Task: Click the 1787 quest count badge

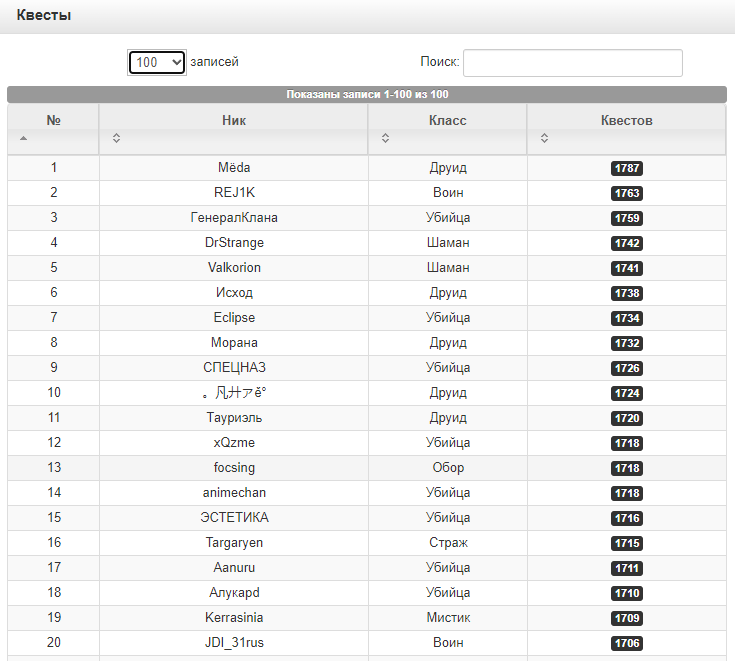Action: click(x=626, y=169)
